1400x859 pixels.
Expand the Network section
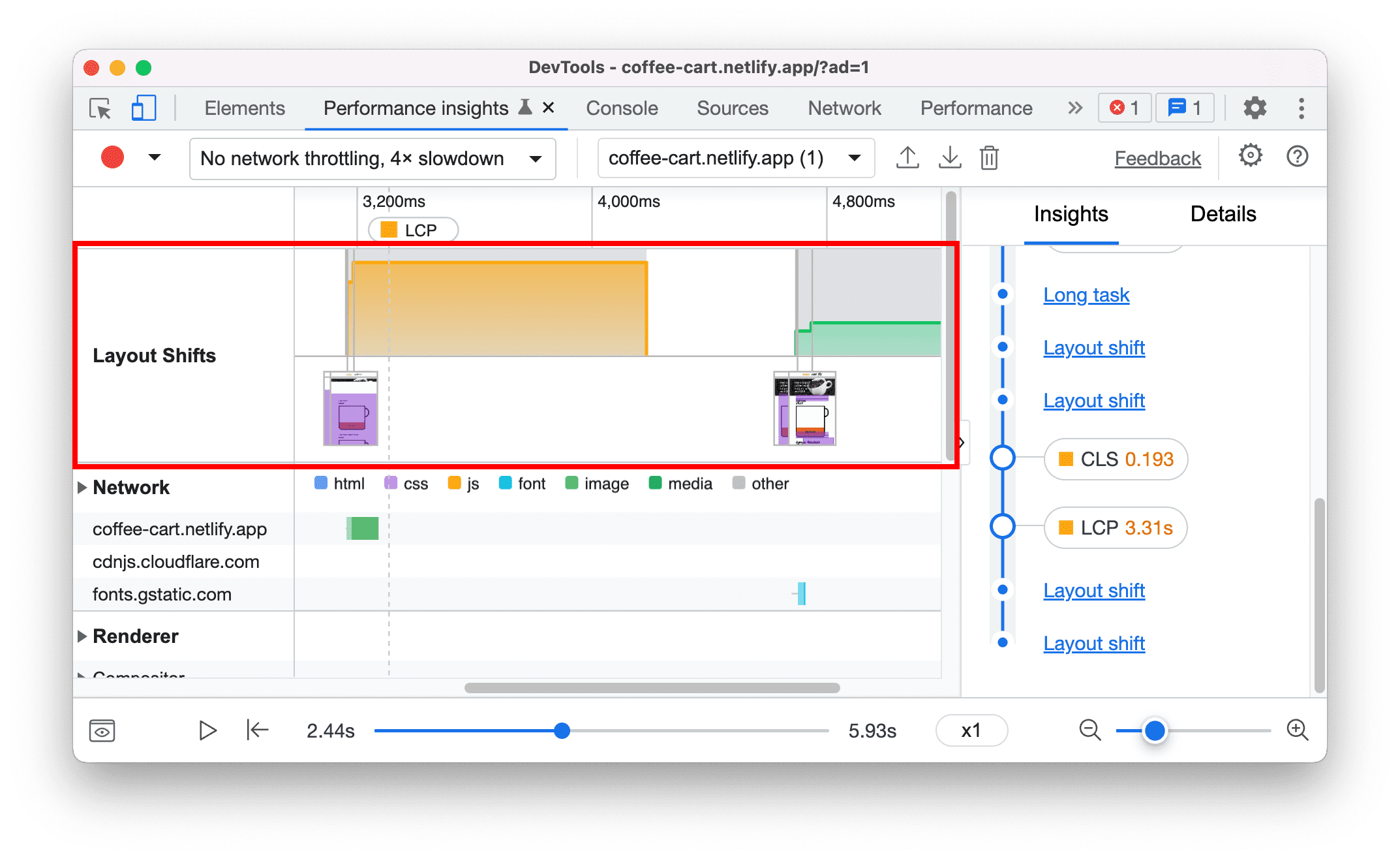pyautogui.click(x=83, y=484)
